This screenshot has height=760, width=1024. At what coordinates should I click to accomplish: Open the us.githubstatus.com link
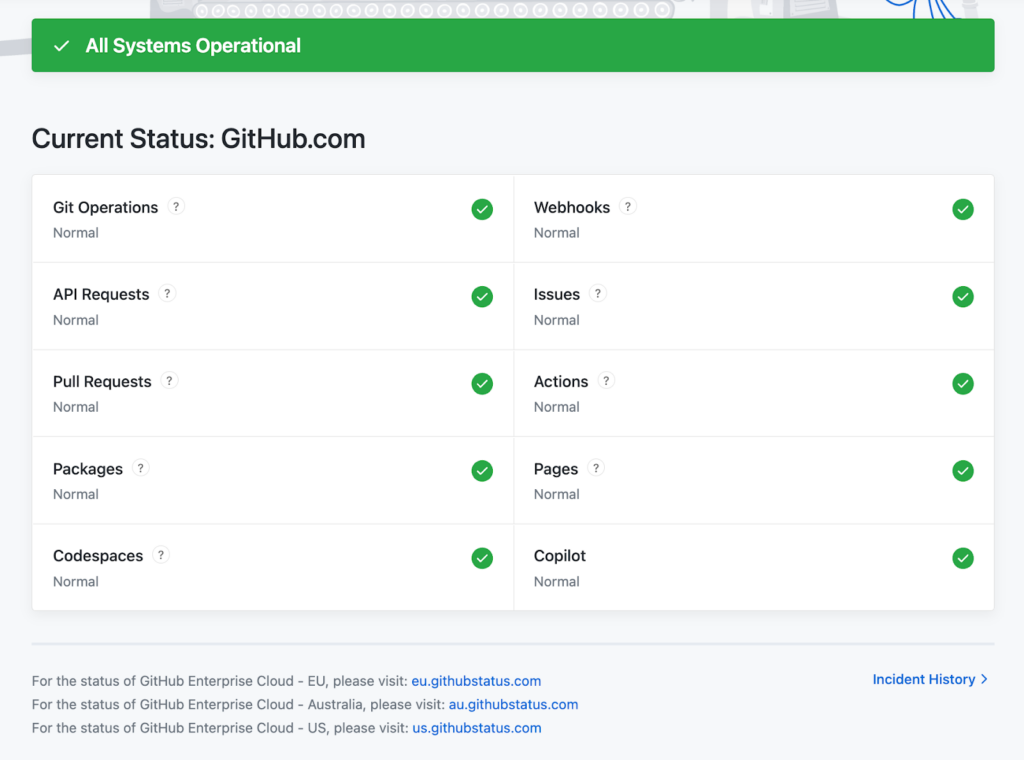click(x=476, y=728)
